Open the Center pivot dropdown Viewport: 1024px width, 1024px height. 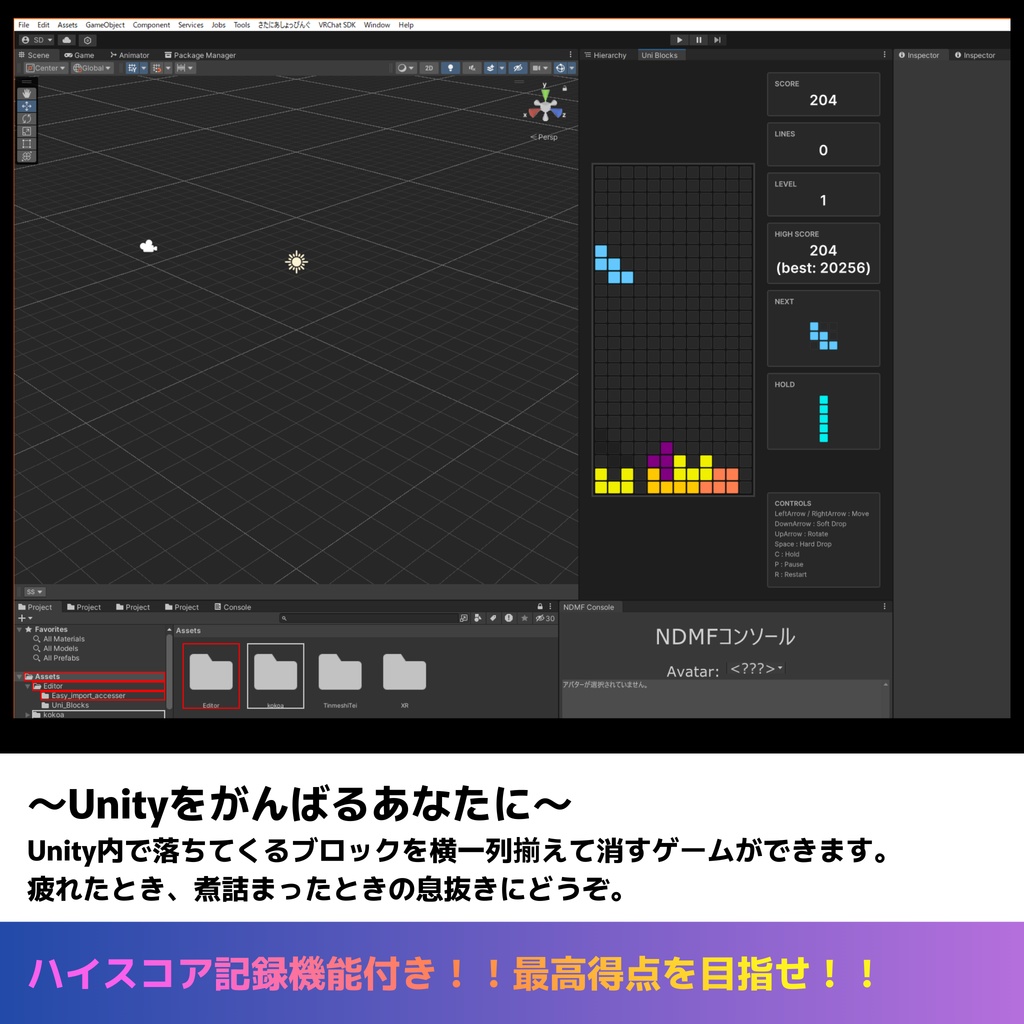click(47, 68)
